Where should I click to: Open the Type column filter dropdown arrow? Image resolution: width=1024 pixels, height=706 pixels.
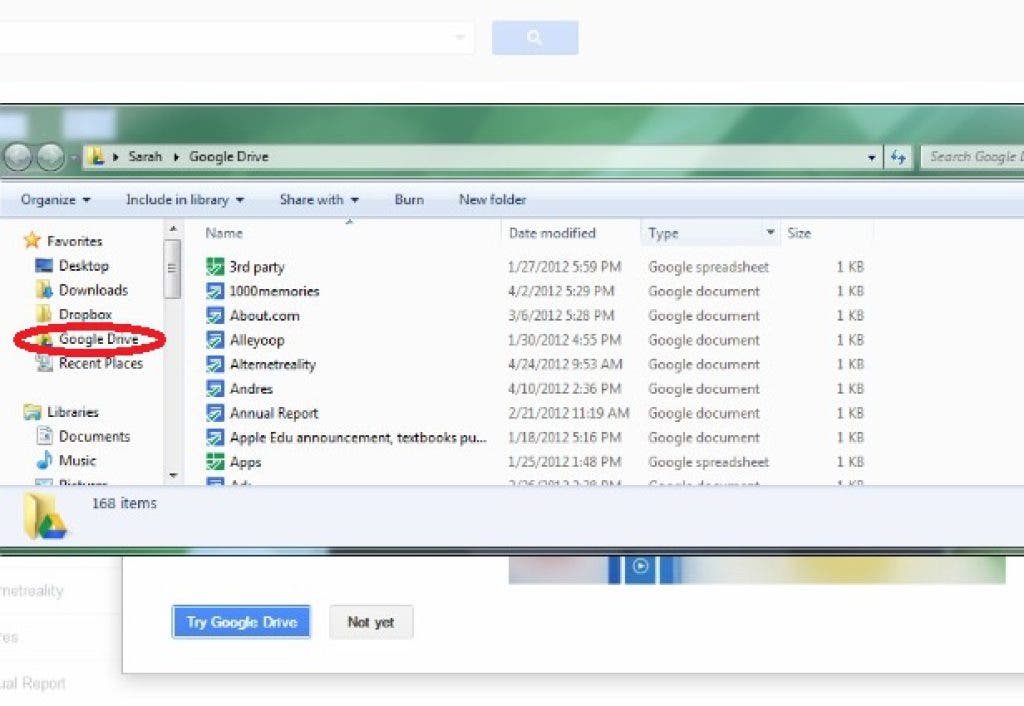[x=771, y=233]
